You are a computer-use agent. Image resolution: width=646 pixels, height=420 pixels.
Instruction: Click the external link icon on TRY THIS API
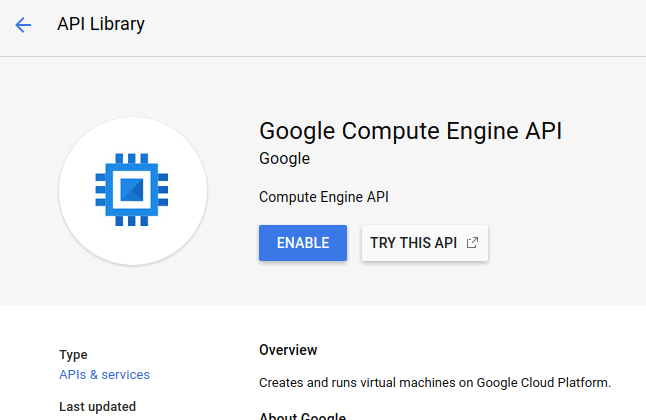(472, 243)
